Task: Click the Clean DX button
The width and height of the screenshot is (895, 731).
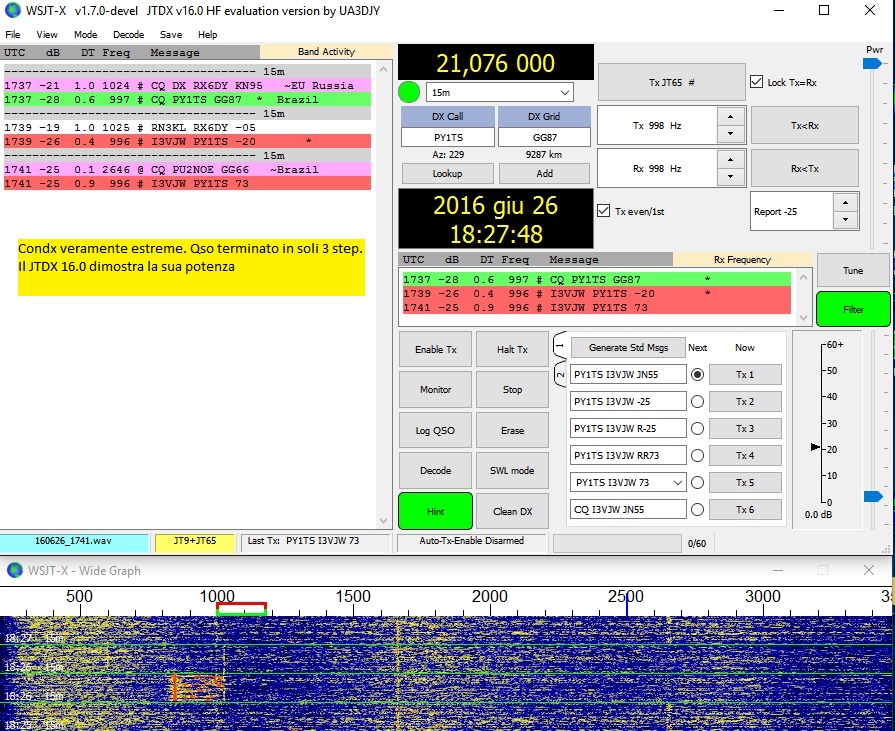Action: (x=512, y=511)
